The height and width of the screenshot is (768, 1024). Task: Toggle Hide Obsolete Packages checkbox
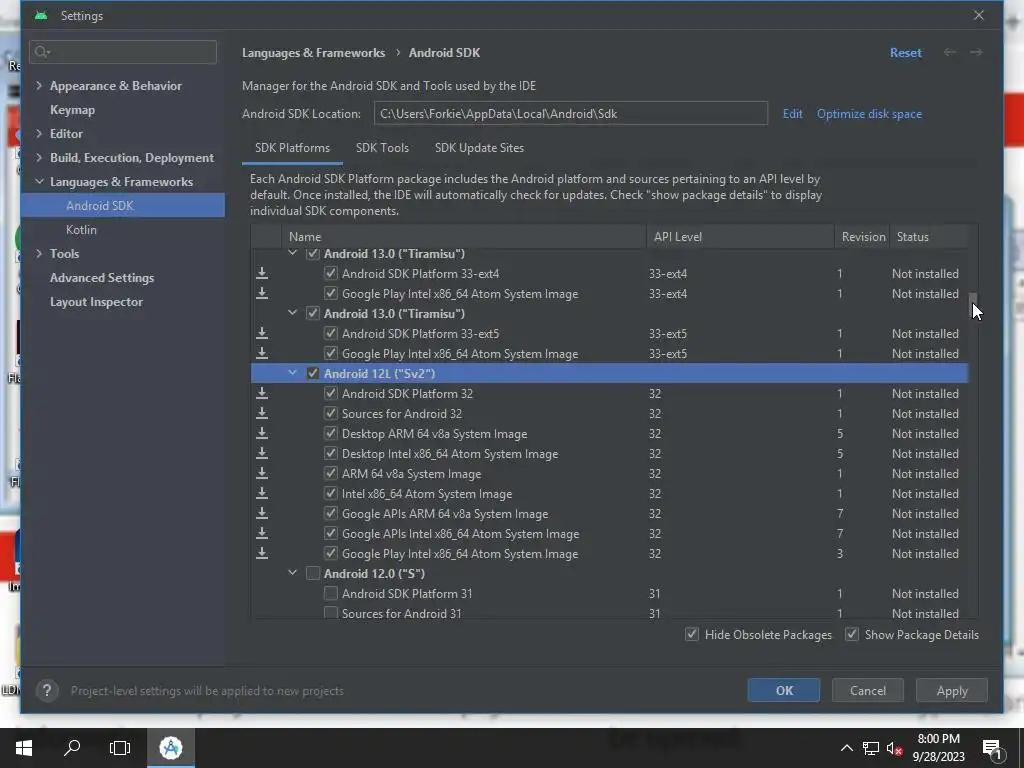point(692,634)
